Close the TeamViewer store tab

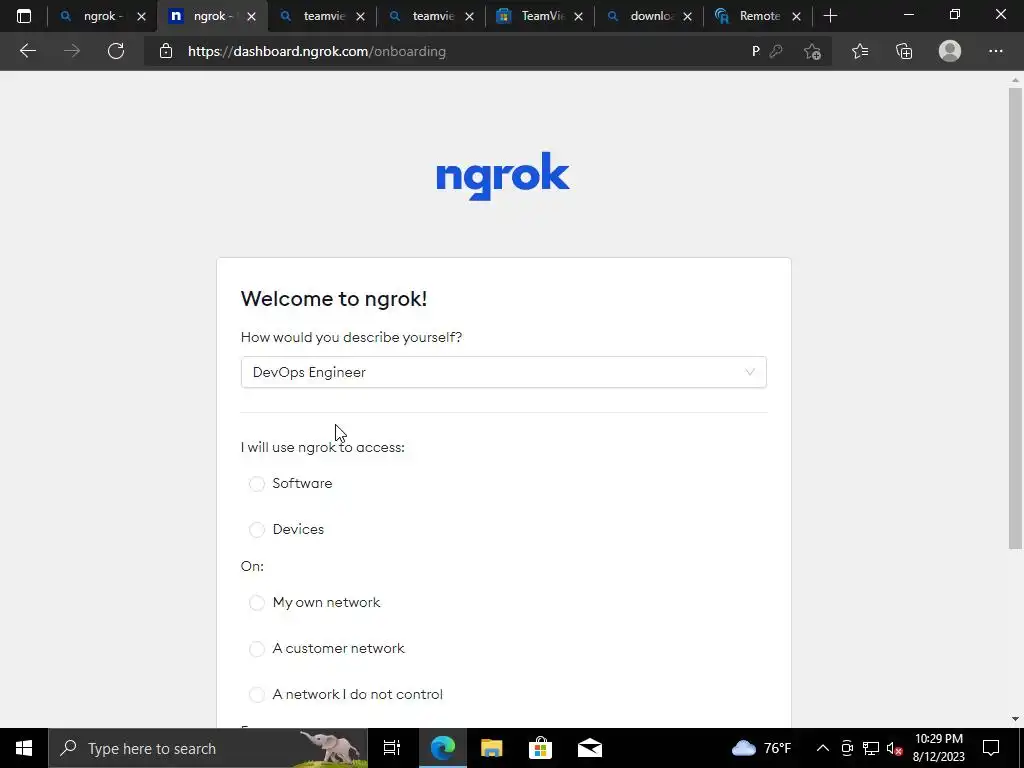[x=578, y=16]
